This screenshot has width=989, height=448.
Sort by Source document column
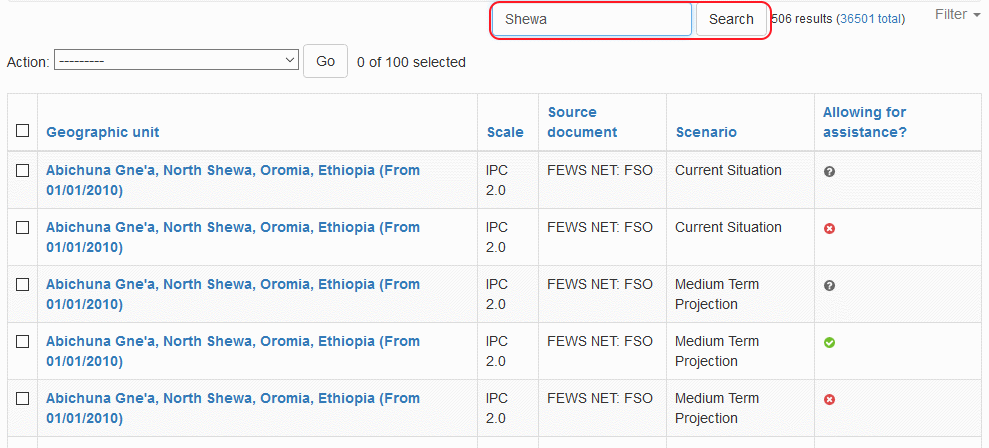tap(582, 122)
